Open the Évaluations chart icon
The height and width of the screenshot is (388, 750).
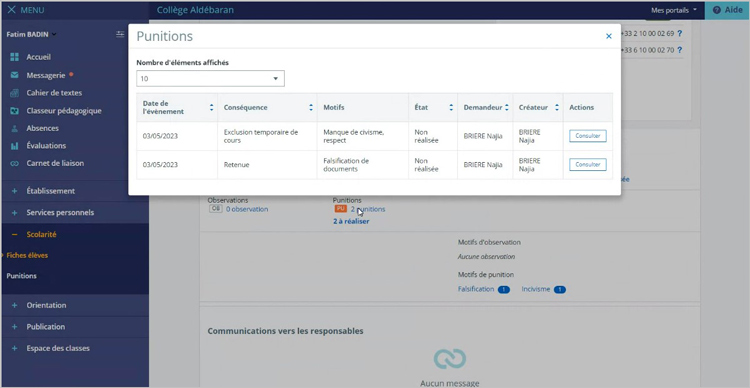pyautogui.click(x=14, y=146)
